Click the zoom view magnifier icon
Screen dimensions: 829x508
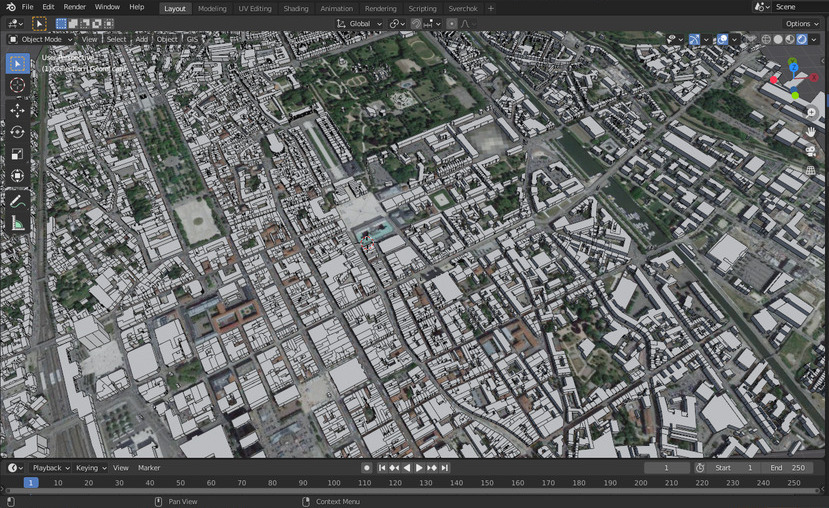811,112
